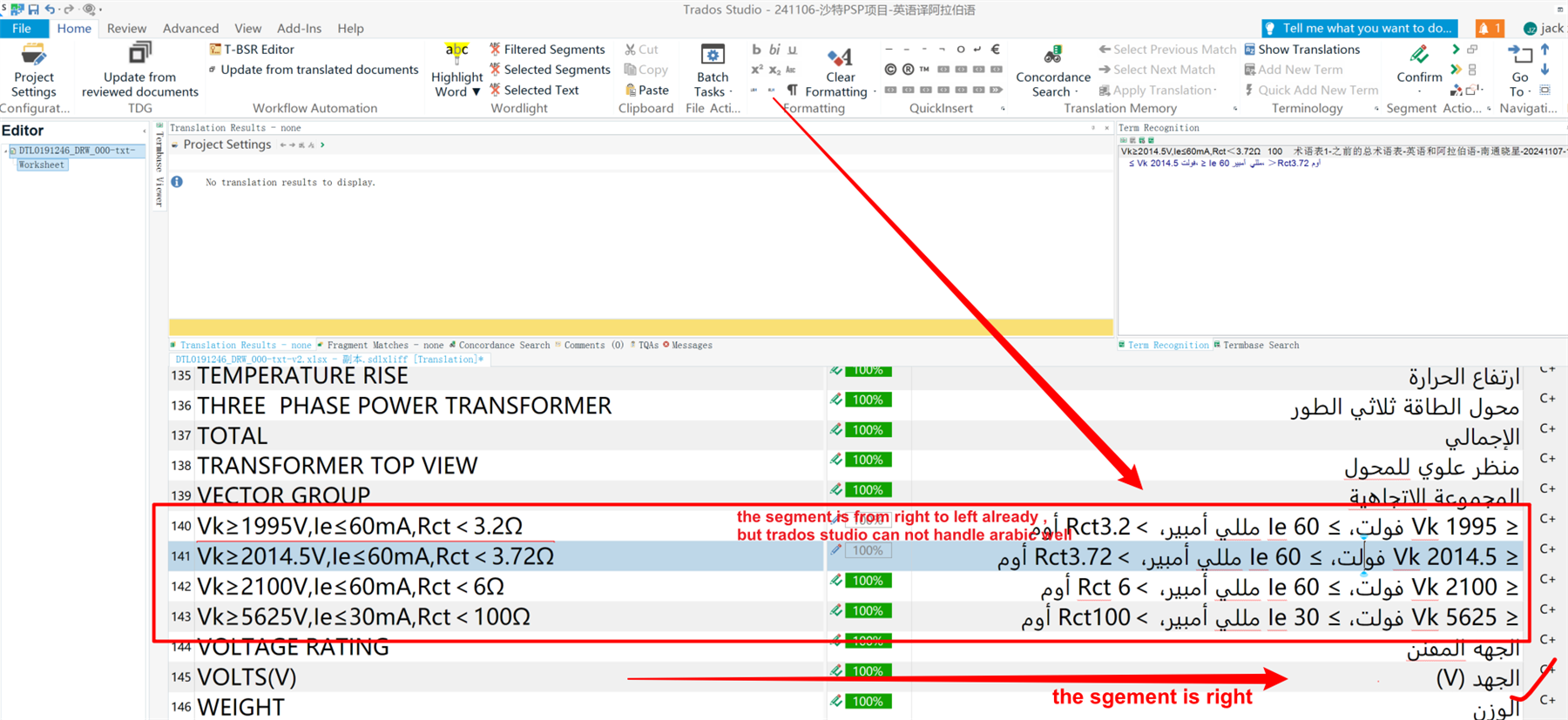Click the blue down arrow in Navigation
The width and height of the screenshot is (1568, 720).
1545,70
